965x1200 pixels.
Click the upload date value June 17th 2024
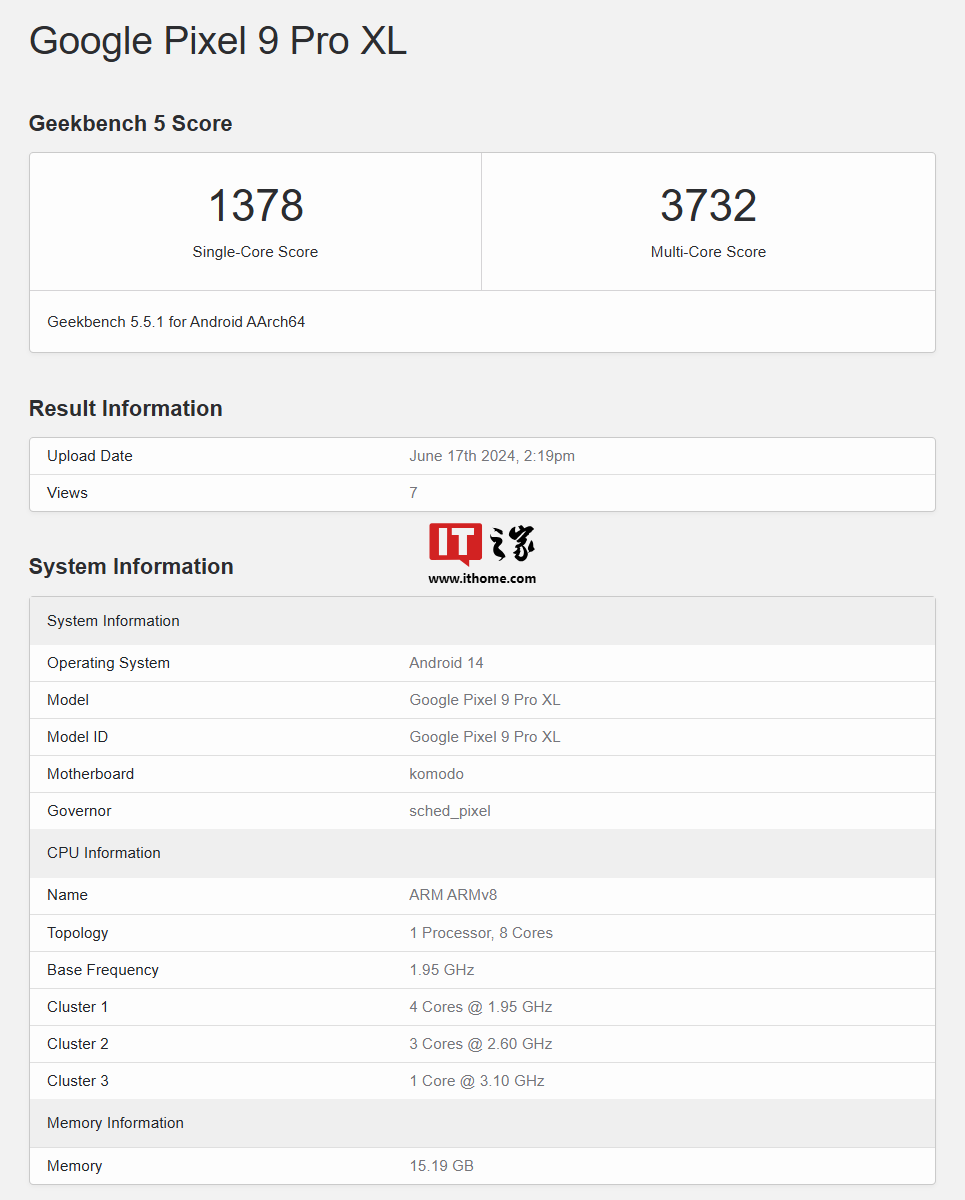tap(491, 456)
